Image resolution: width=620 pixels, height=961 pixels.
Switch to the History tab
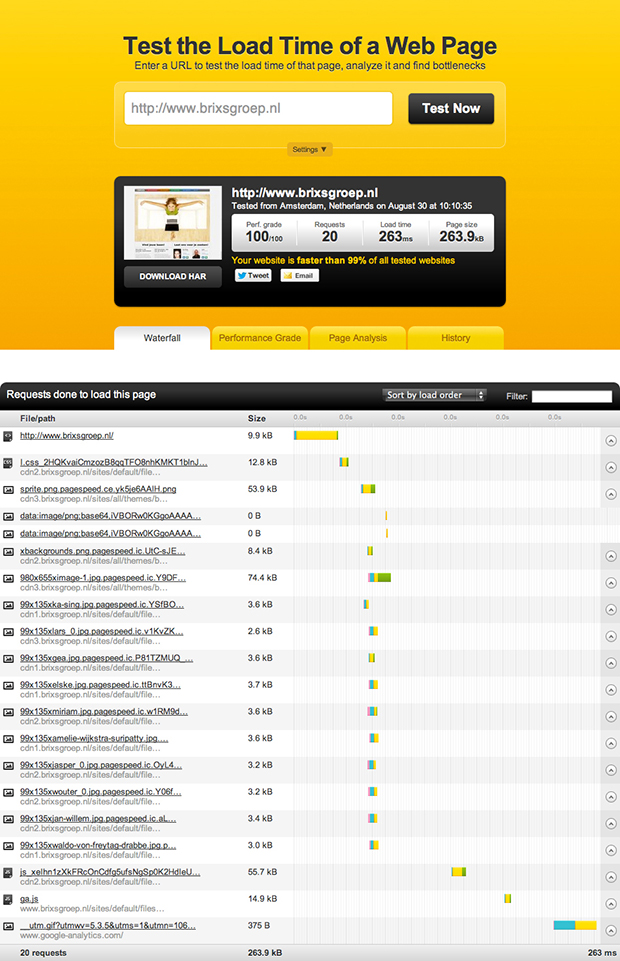[x=456, y=338]
